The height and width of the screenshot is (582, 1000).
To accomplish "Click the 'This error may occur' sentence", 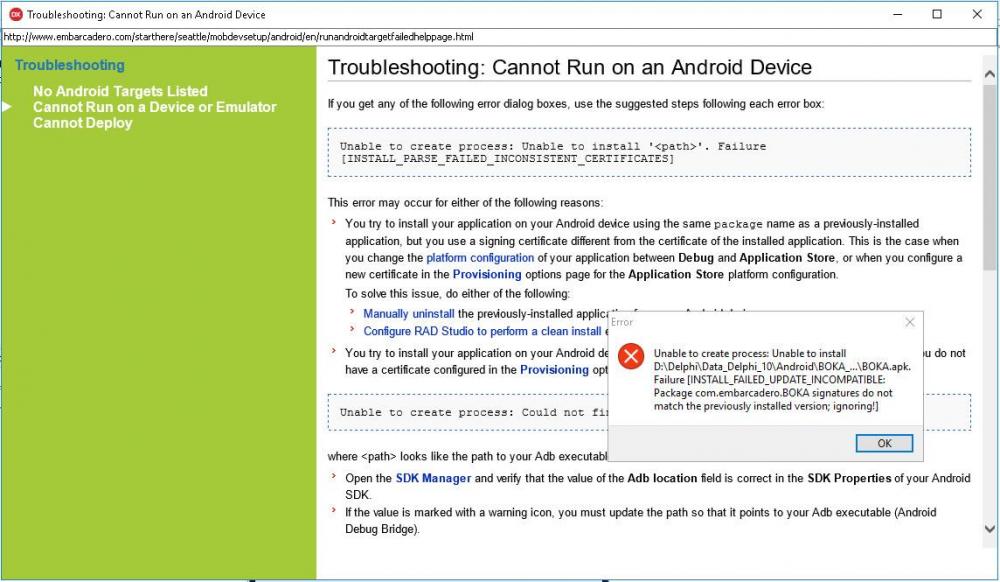I will [x=465, y=203].
